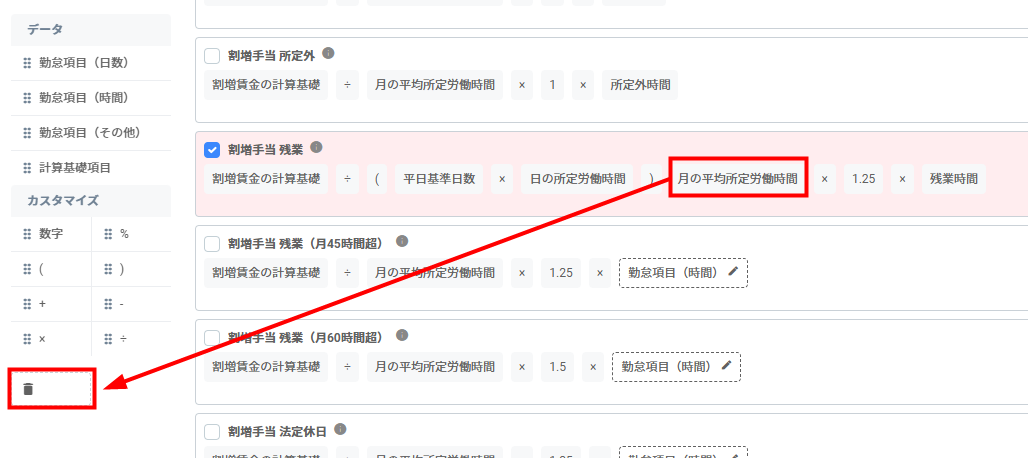Image resolution: width=1028 pixels, height=458 pixels.
Task: Click the ÷ operator customize item
Action: pyautogui.click(x=131, y=339)
